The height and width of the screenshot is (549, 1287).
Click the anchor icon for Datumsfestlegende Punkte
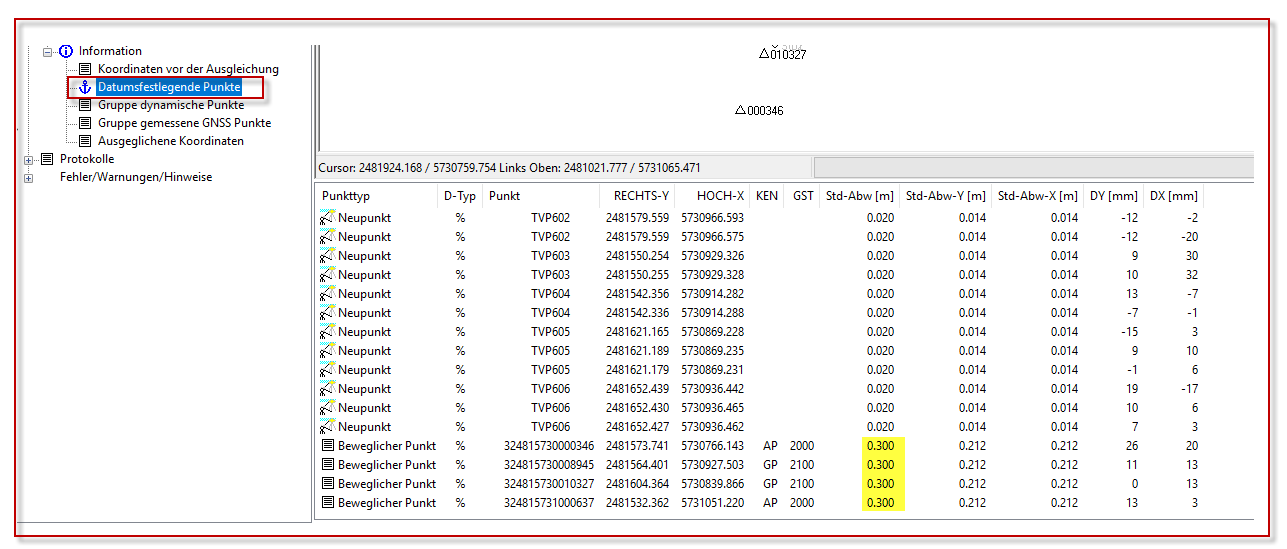[85, 87]
